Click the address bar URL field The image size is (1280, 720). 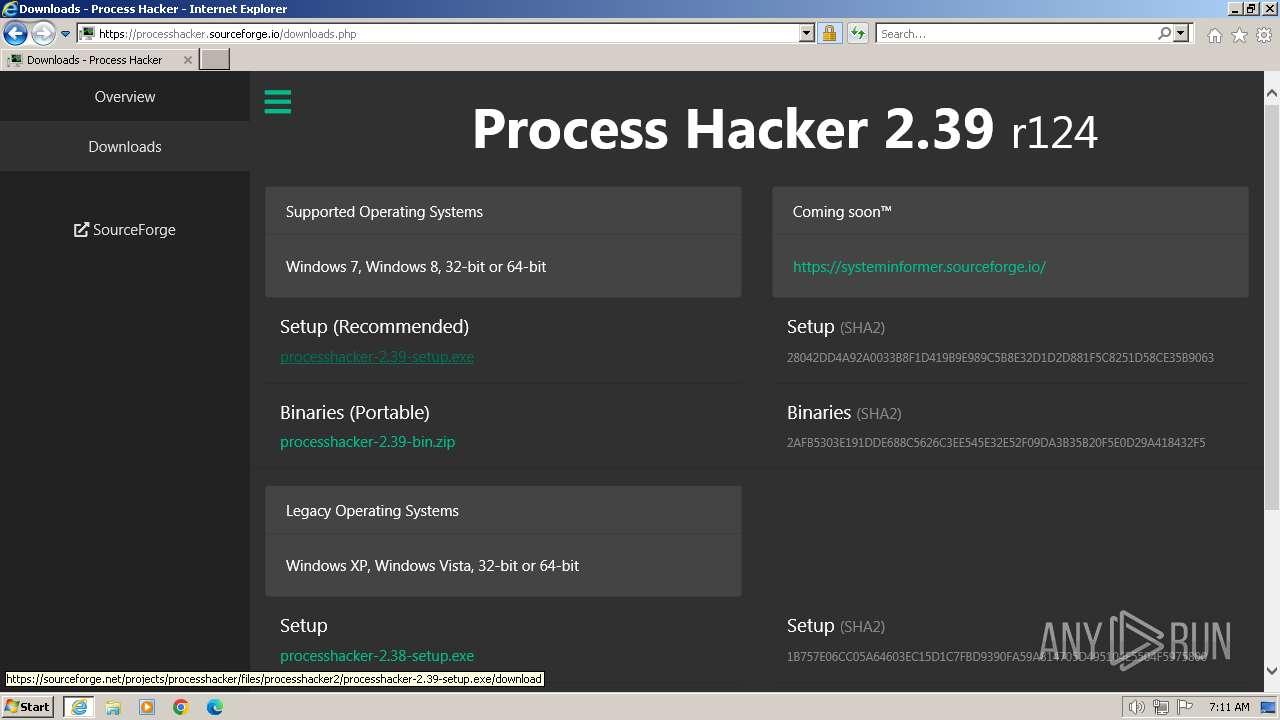(447, 33)
